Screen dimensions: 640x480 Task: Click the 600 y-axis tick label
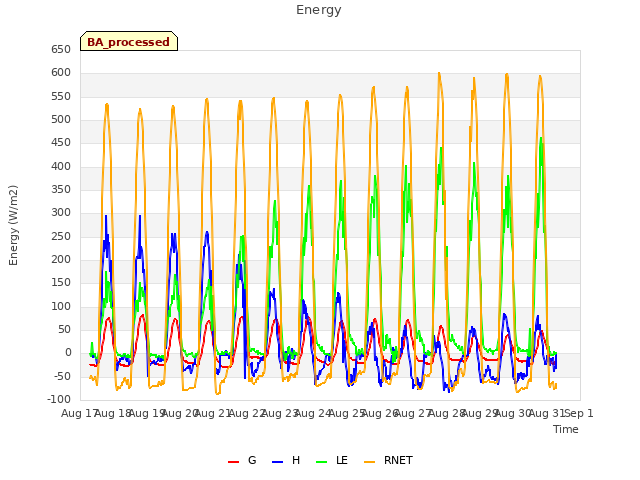click(61, 73)
